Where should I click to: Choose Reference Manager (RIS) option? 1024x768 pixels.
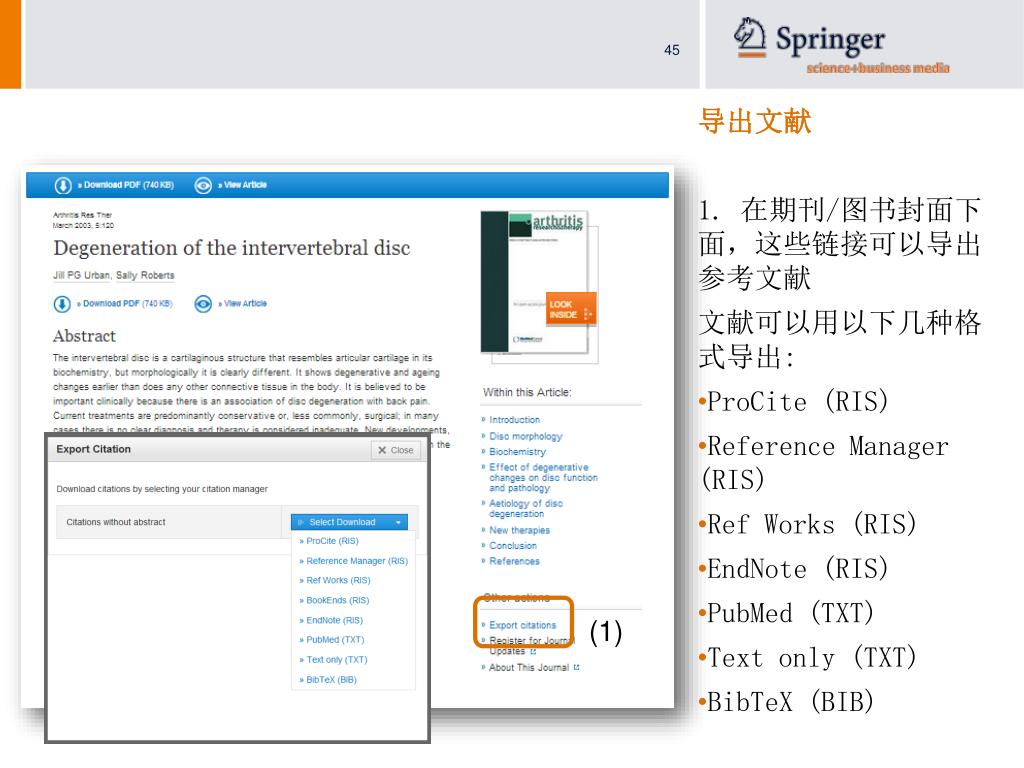tap(353, 561)
